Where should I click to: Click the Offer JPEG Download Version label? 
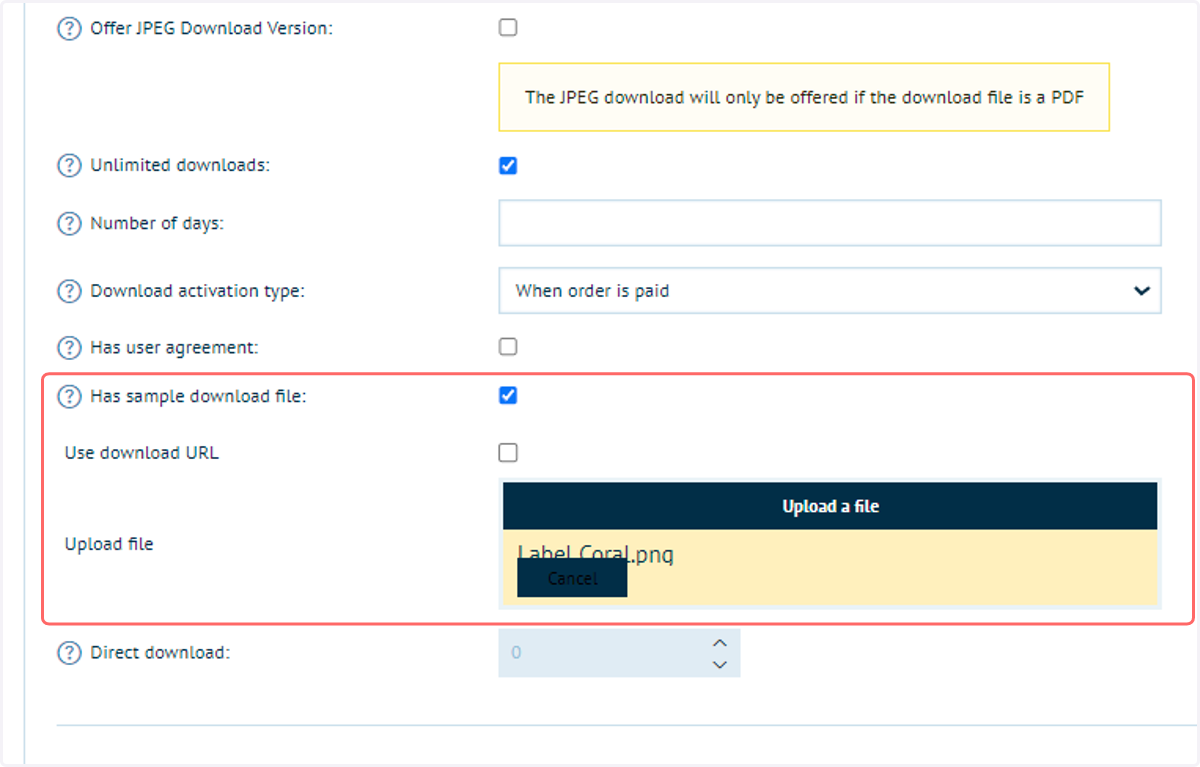click(212, 28)
